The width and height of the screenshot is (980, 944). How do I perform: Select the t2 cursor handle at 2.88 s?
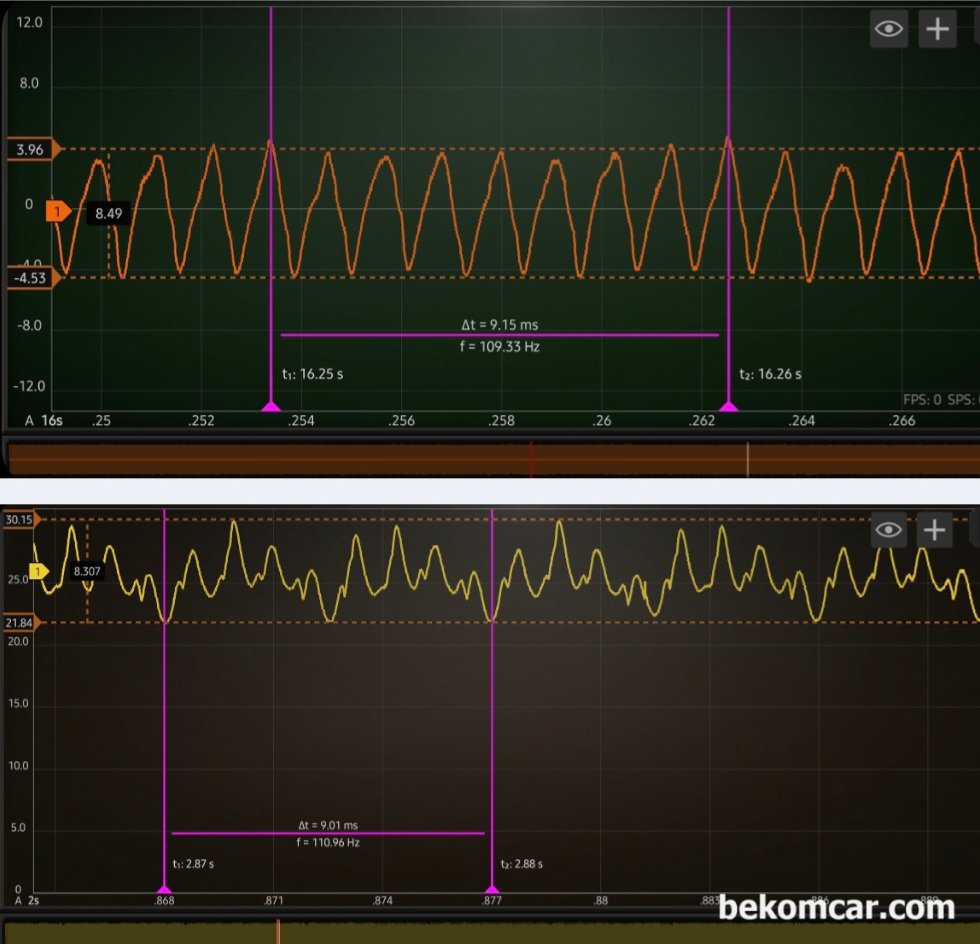click(491, 887)
